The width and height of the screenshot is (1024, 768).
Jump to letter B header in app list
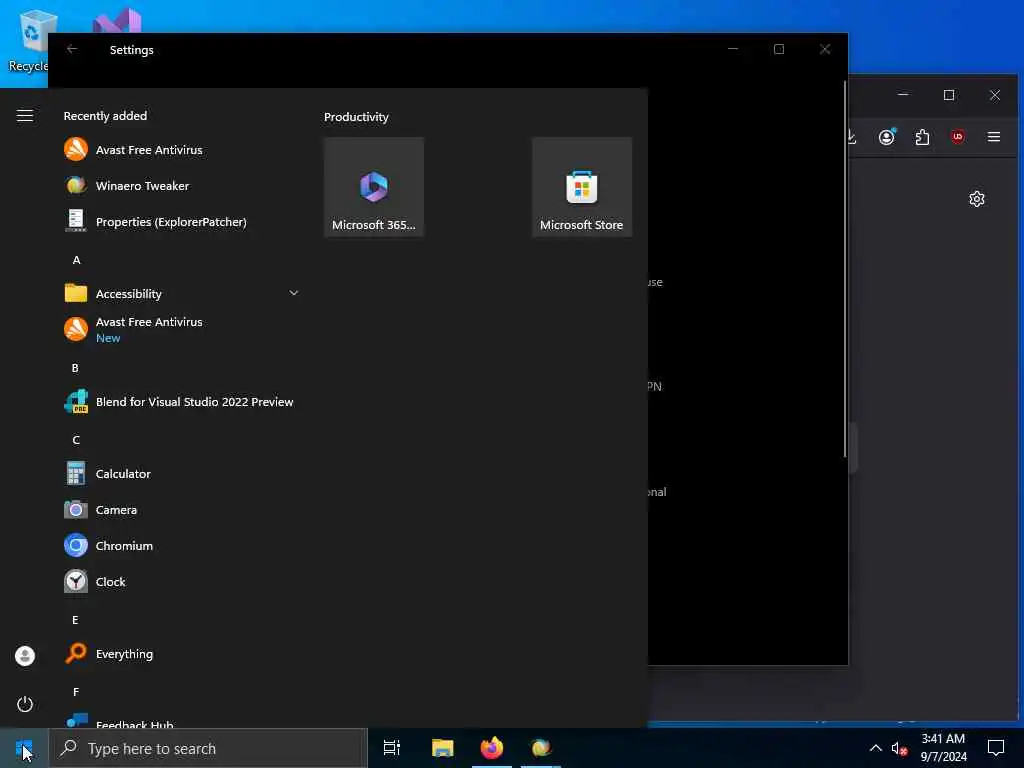click(x=75, y=368)
